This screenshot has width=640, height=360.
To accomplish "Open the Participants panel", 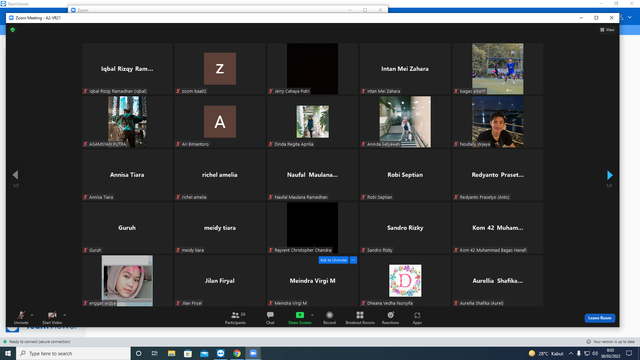I will point(236,318).
